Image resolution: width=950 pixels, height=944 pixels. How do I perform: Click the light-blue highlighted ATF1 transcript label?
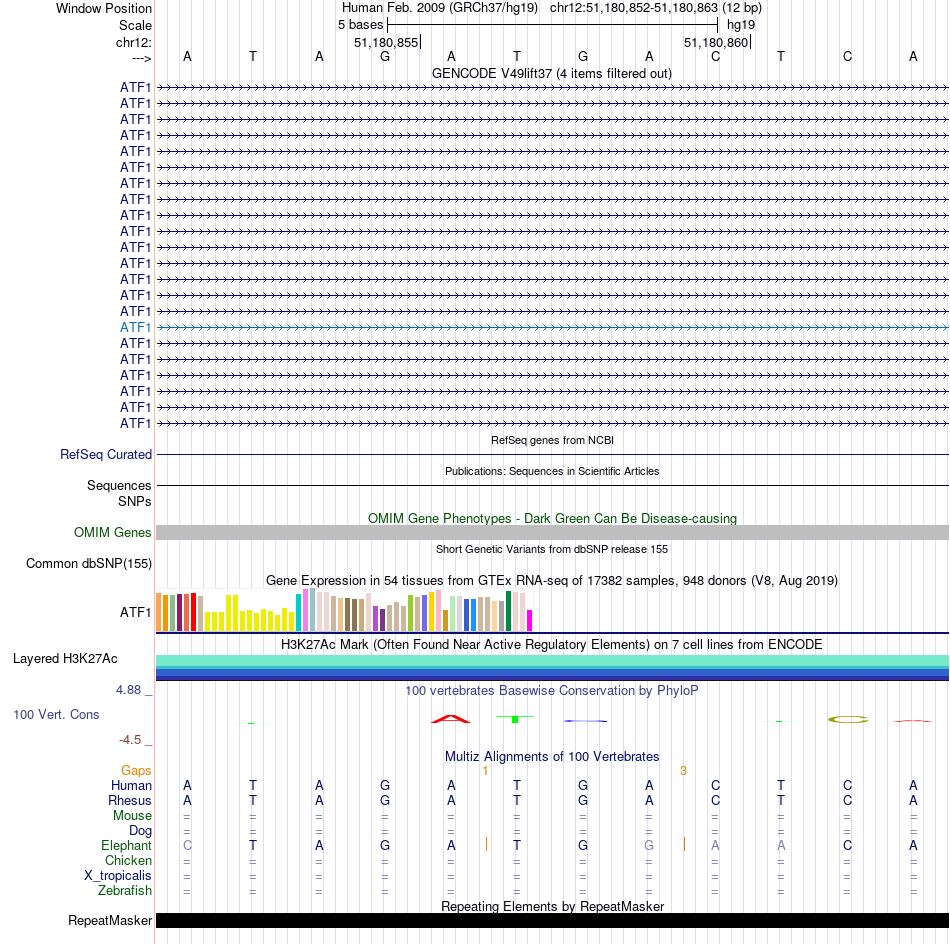[x=135, y=327]
